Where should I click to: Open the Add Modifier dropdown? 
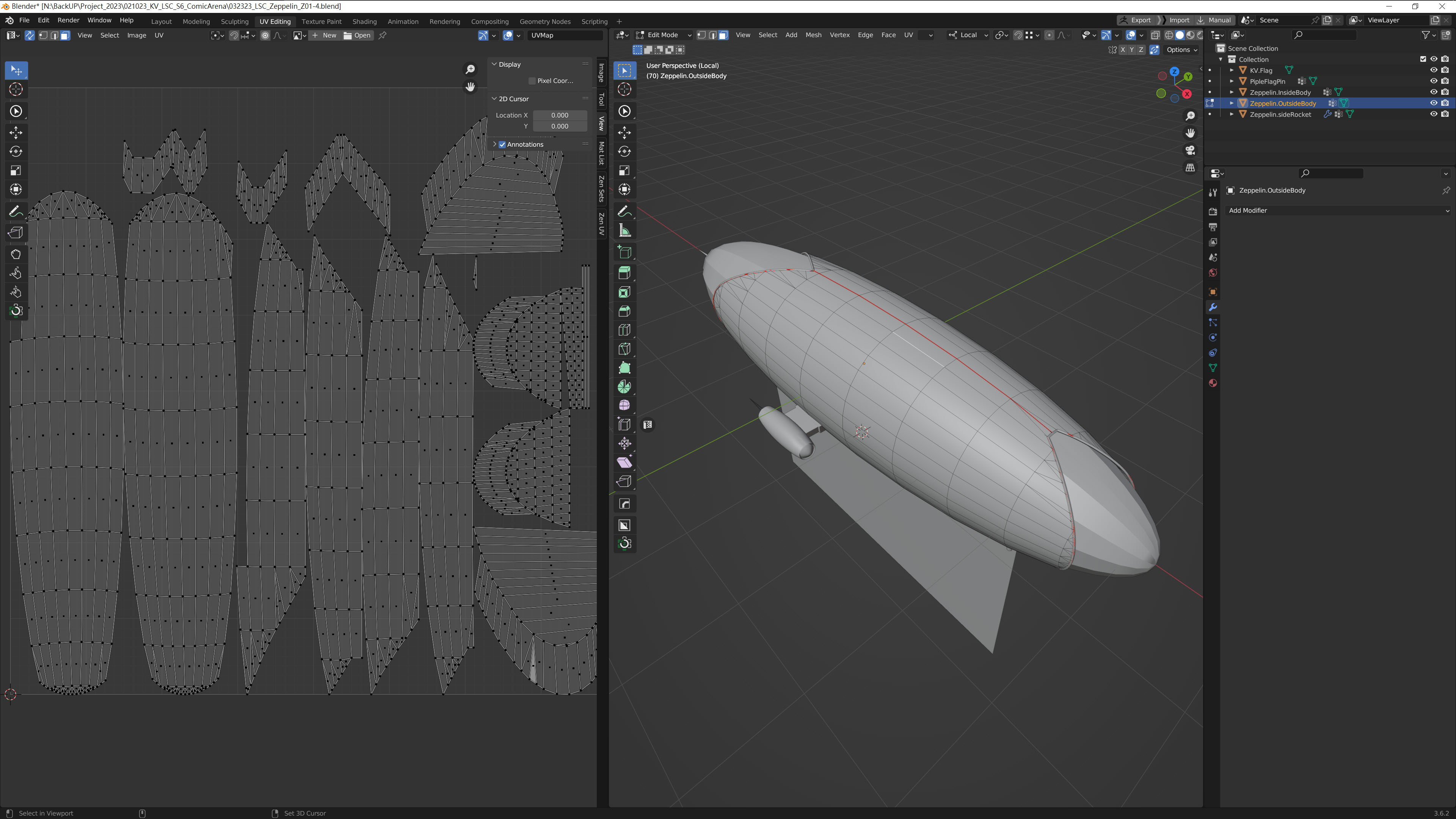click(x=1337, y=210)
